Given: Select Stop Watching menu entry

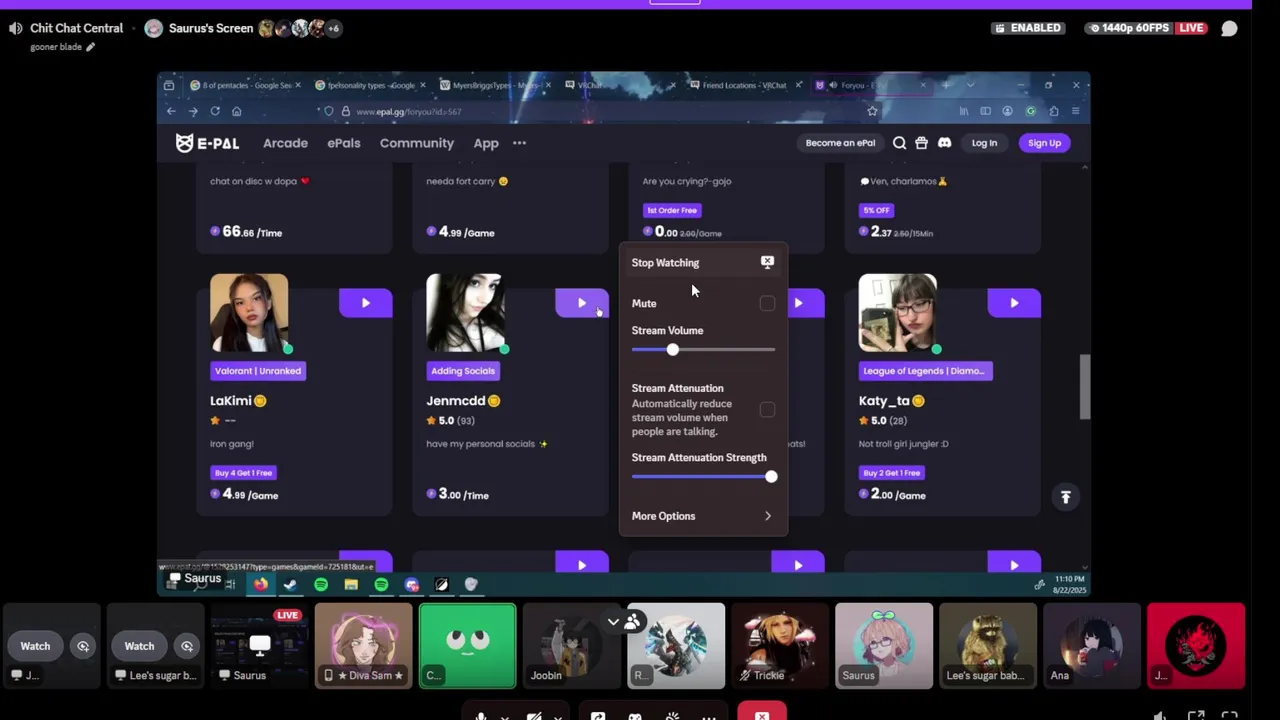Looking at the screenshot, I should [702, 262].
